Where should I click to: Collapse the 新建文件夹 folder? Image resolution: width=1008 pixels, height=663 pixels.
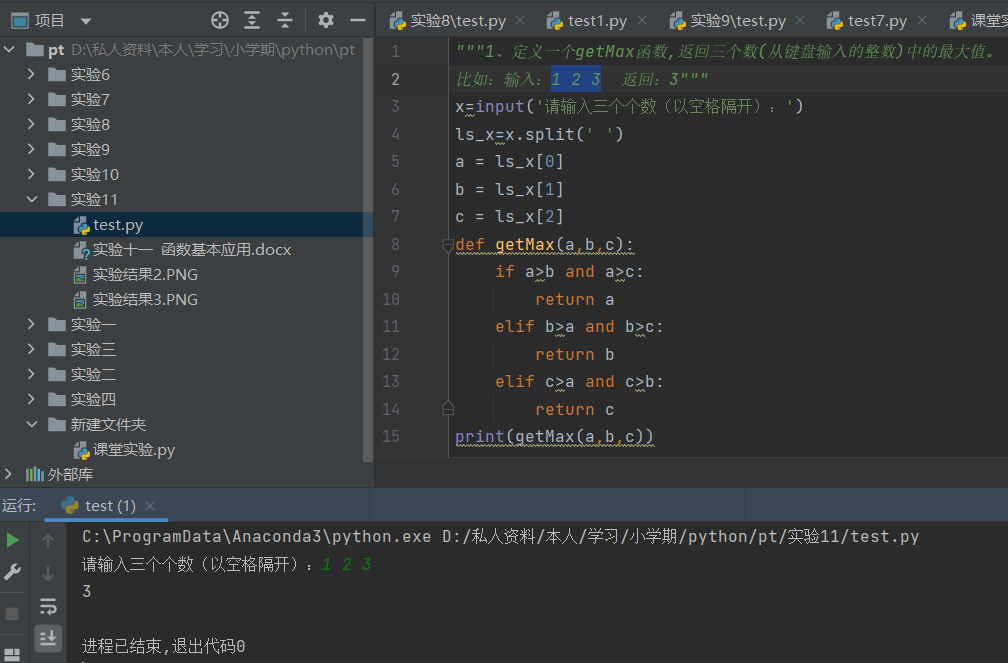tap(32, 424)
